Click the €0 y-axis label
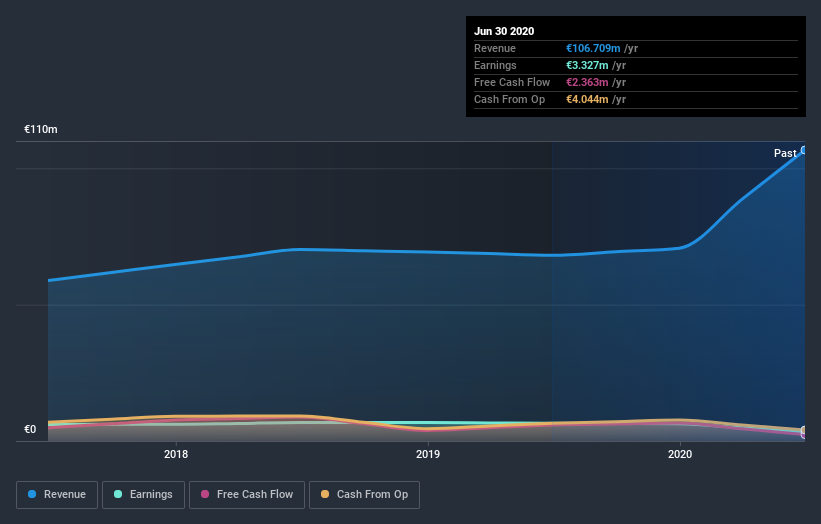This screenshot has width=821, height=524. pos(30,429)
